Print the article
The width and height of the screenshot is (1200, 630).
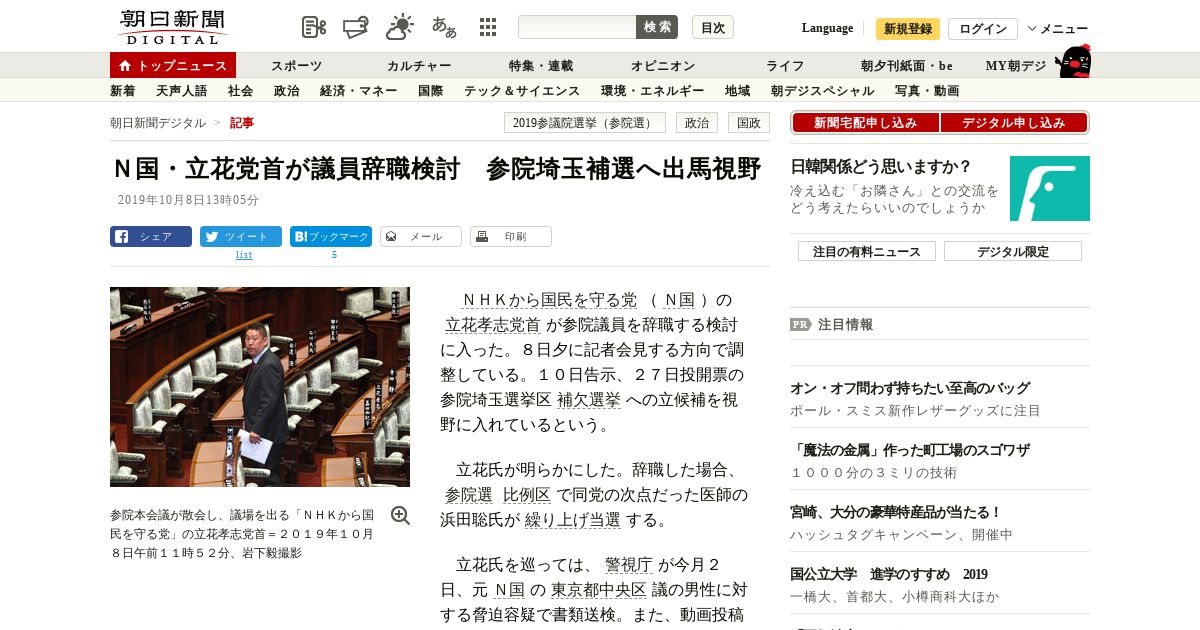point(511,237)
